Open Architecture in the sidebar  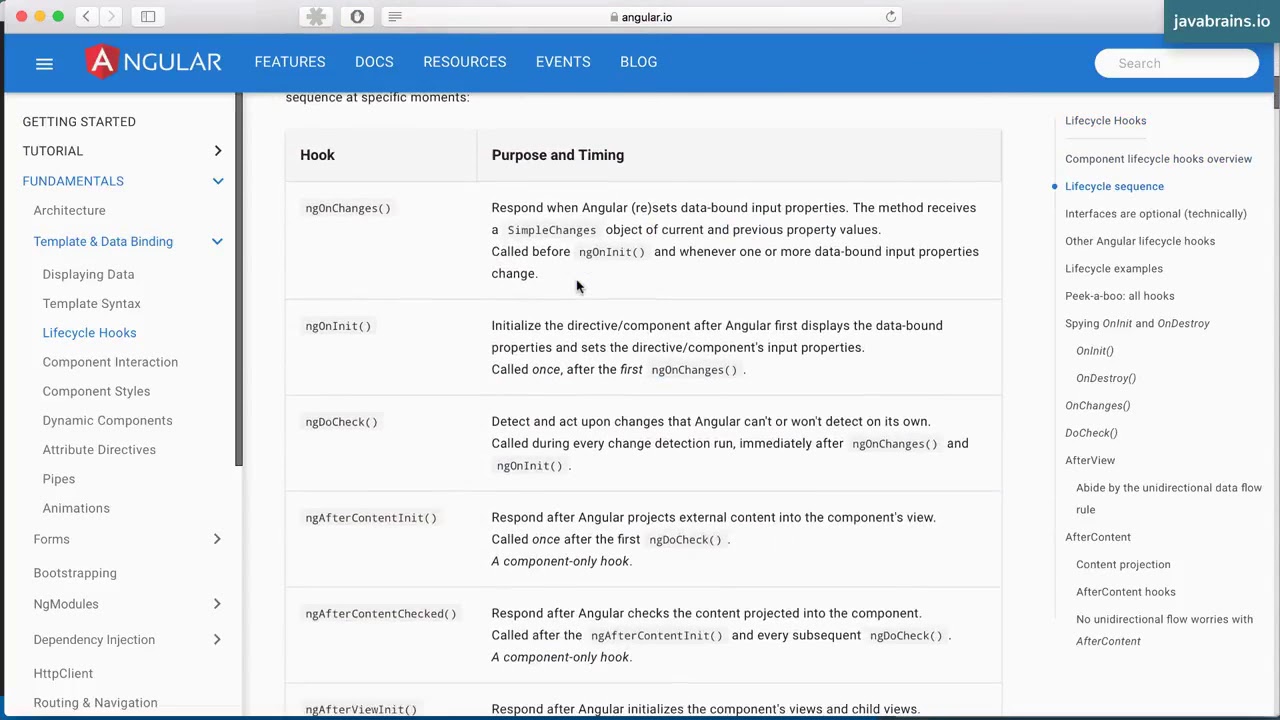(x=69, y=211)
